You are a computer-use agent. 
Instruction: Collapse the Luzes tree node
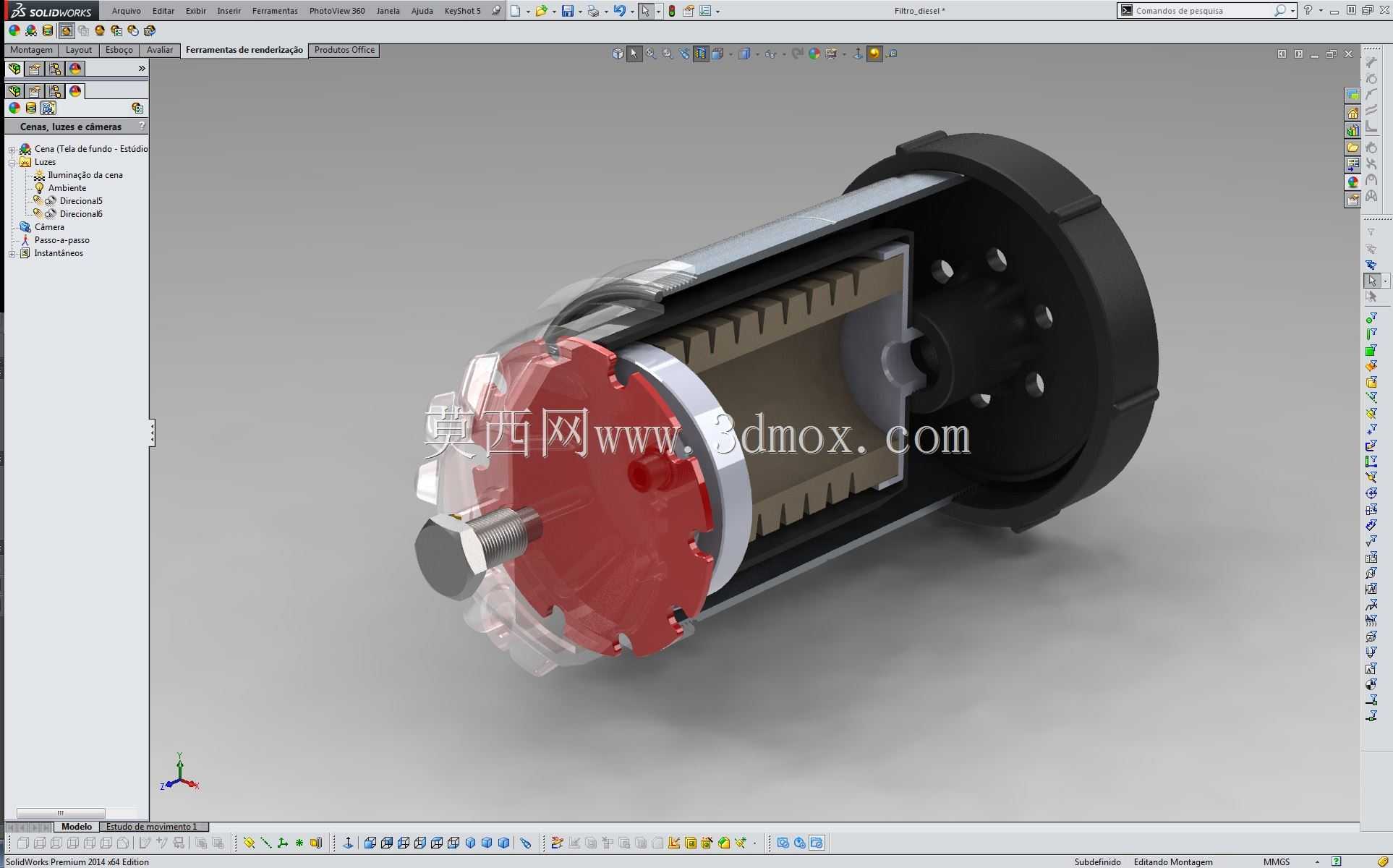[12, 163]
